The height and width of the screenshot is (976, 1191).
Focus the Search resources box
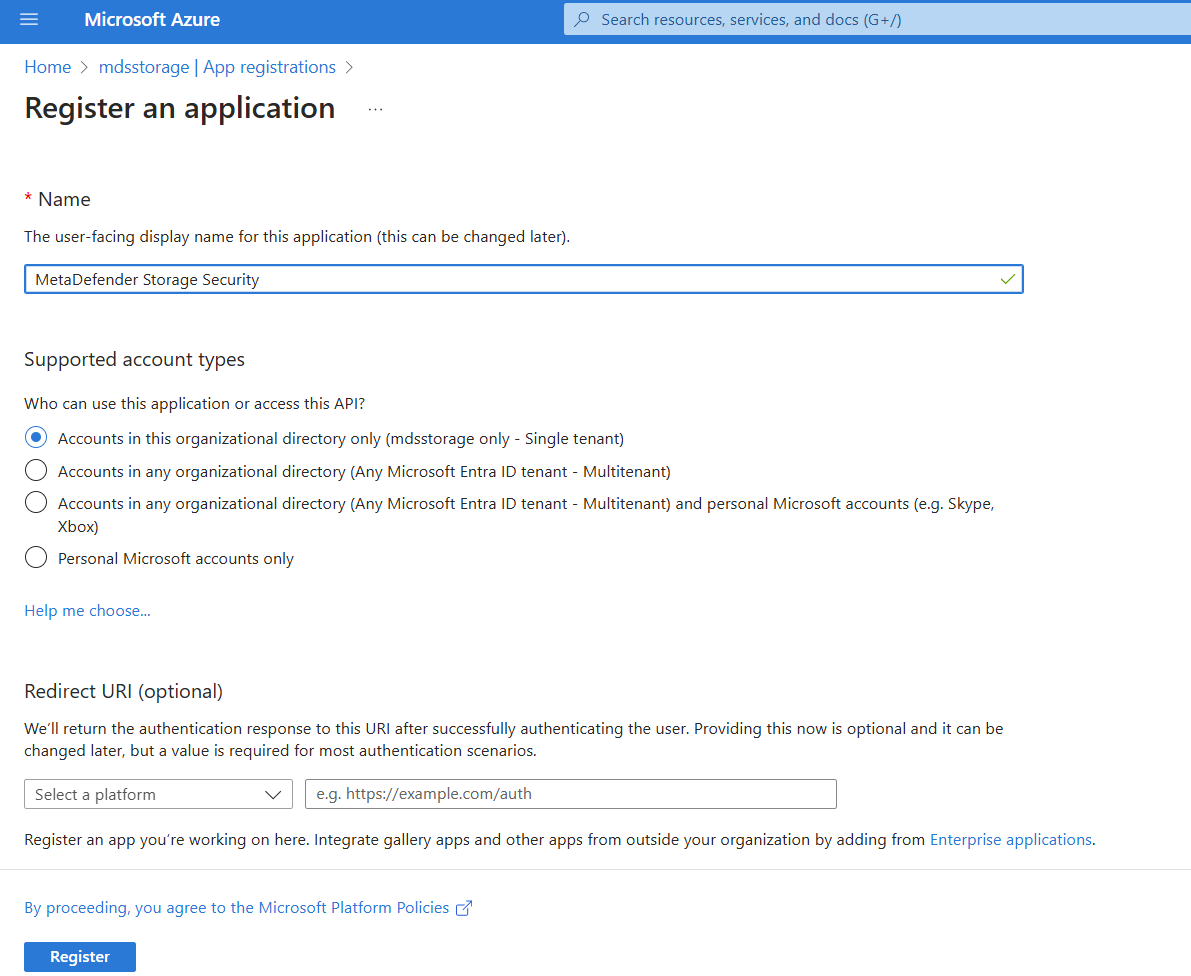[x=877, y=20]
